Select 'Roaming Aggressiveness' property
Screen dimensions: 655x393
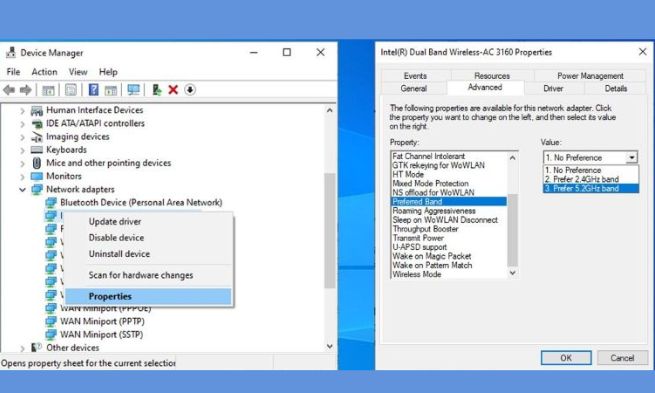[434, 211]
